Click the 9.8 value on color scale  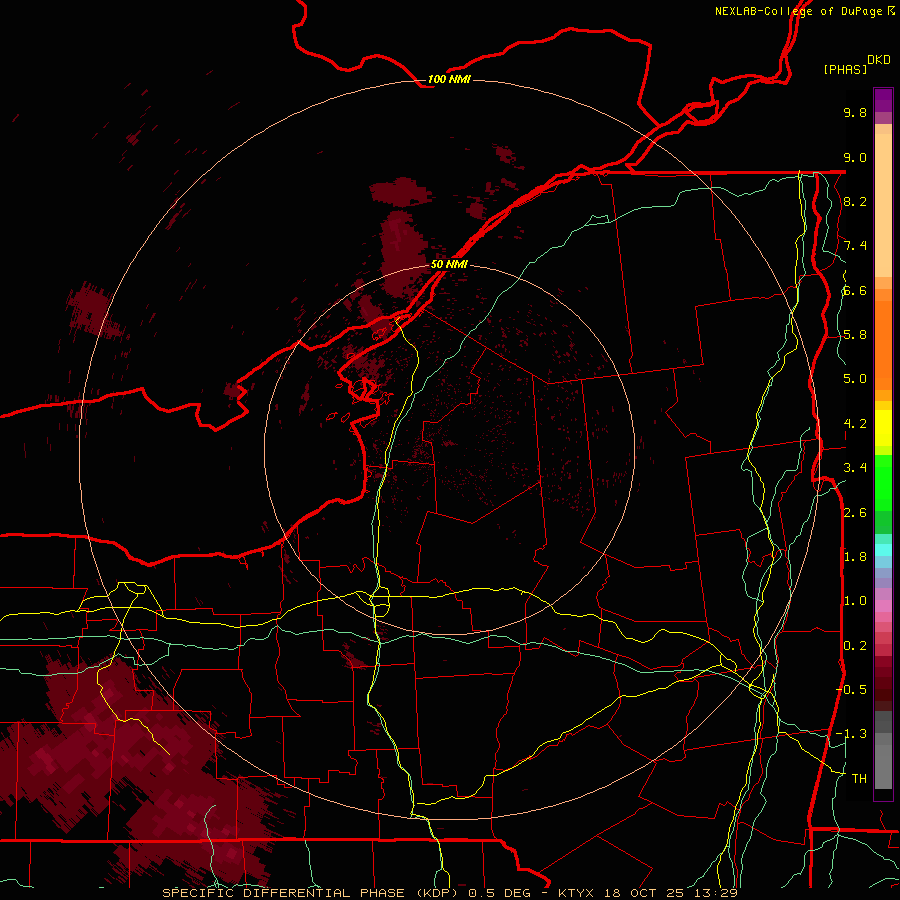tap(855, 112)
